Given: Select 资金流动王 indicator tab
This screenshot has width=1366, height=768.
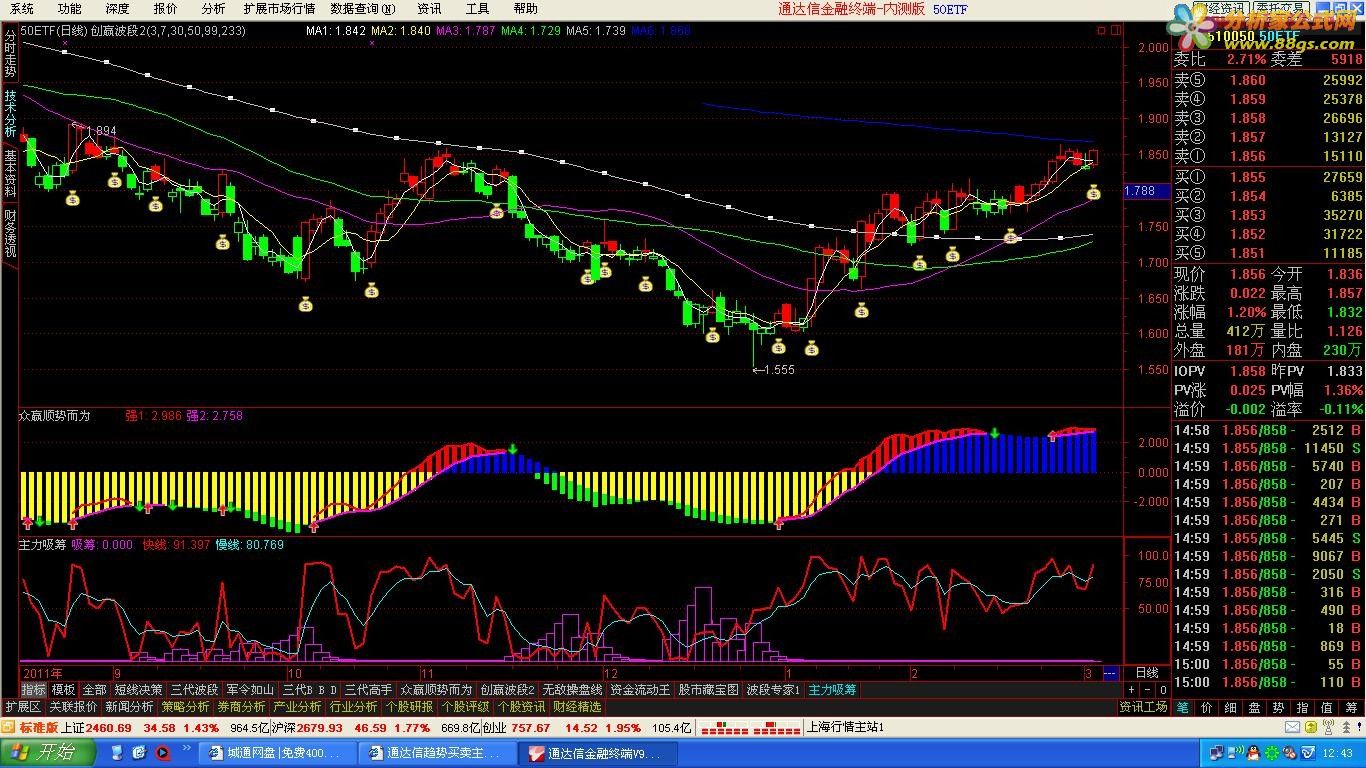Looking at the screenshot, I should (640, 690).
